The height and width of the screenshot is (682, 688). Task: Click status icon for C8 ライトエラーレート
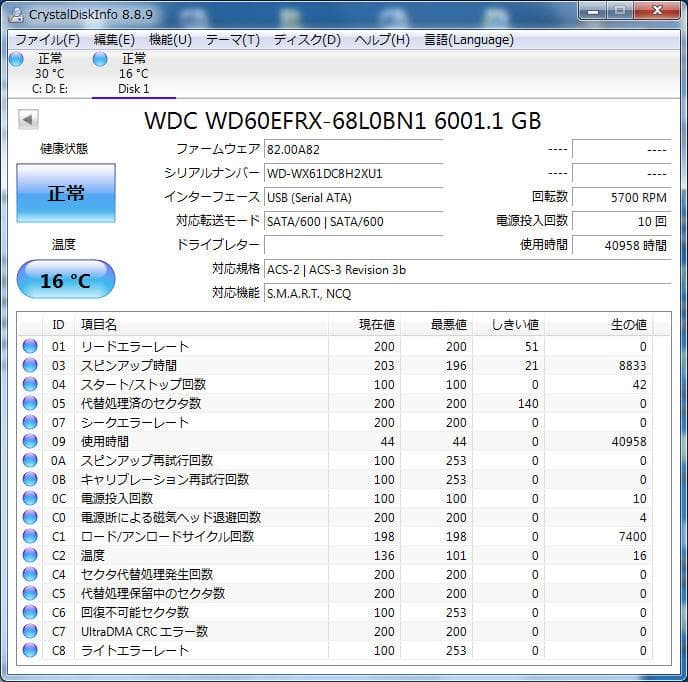click(30, 650)
